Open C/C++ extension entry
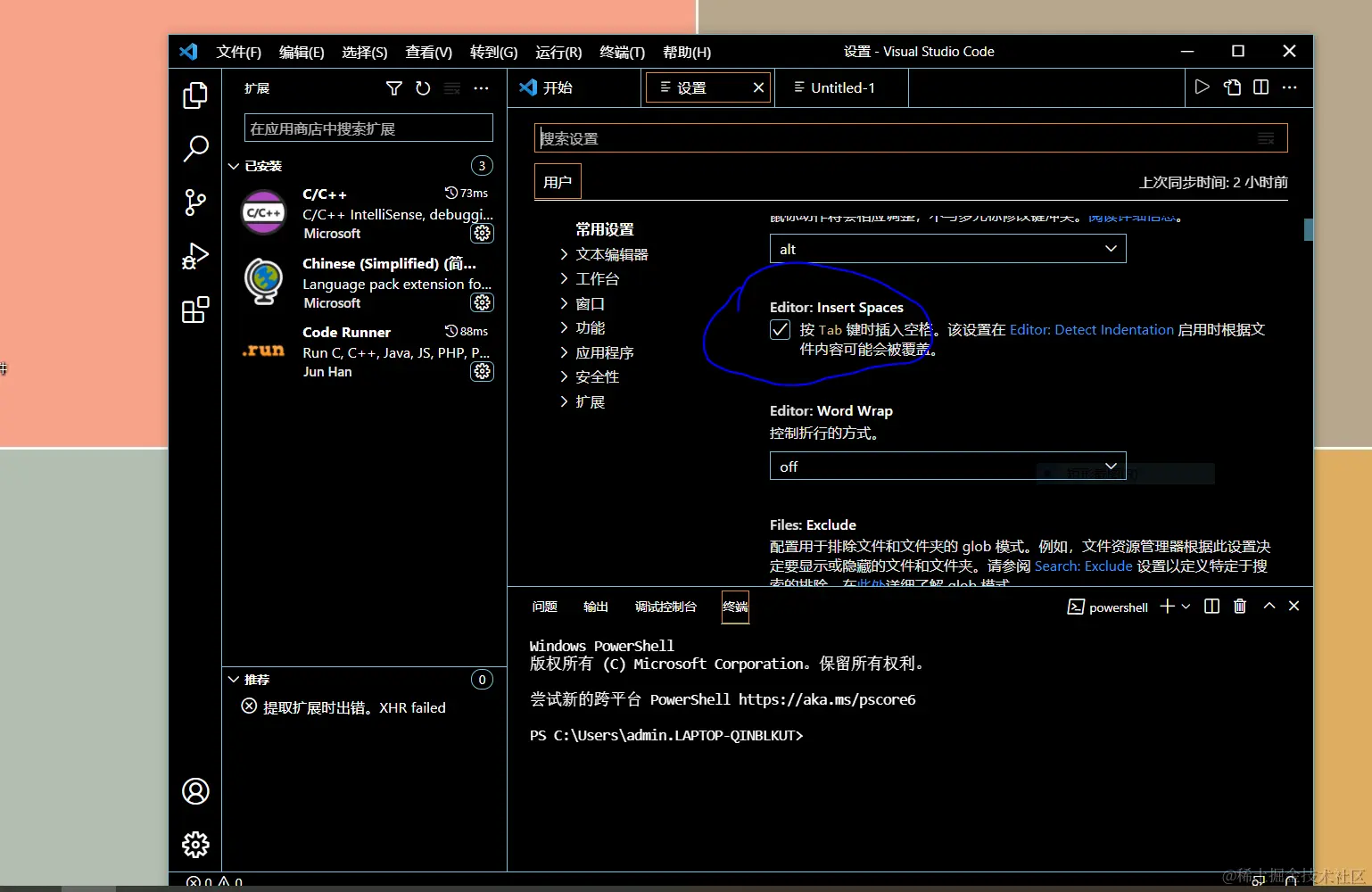 point(364,213)
